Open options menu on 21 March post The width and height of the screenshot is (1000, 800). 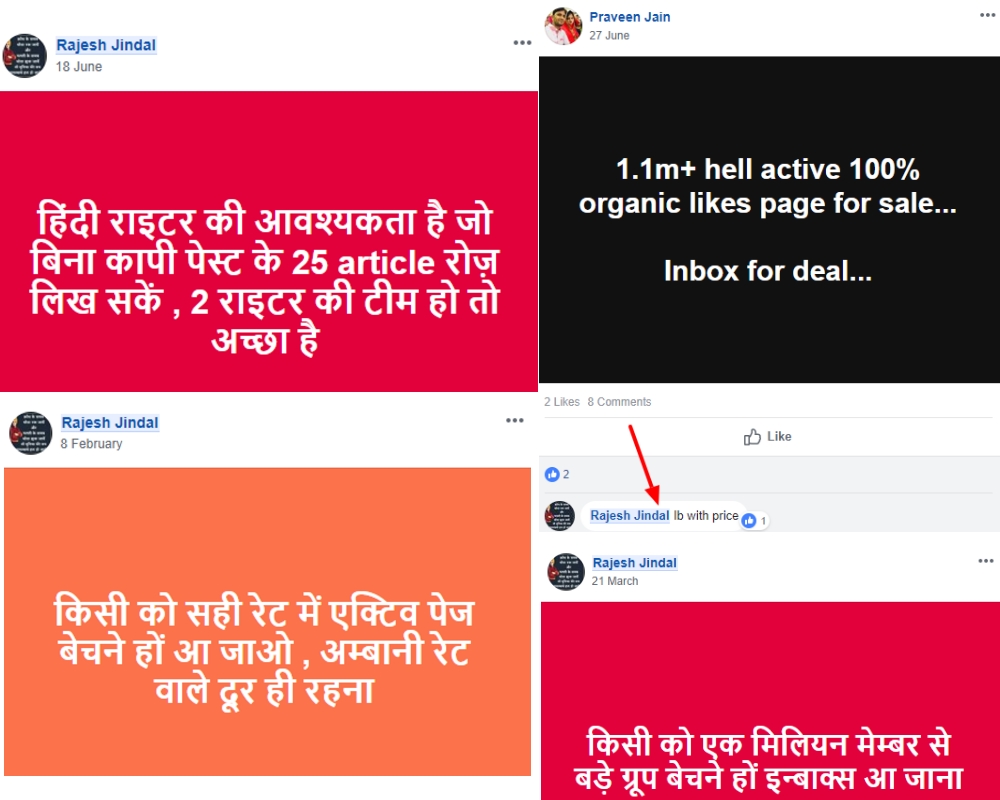[x=986, y=561]
